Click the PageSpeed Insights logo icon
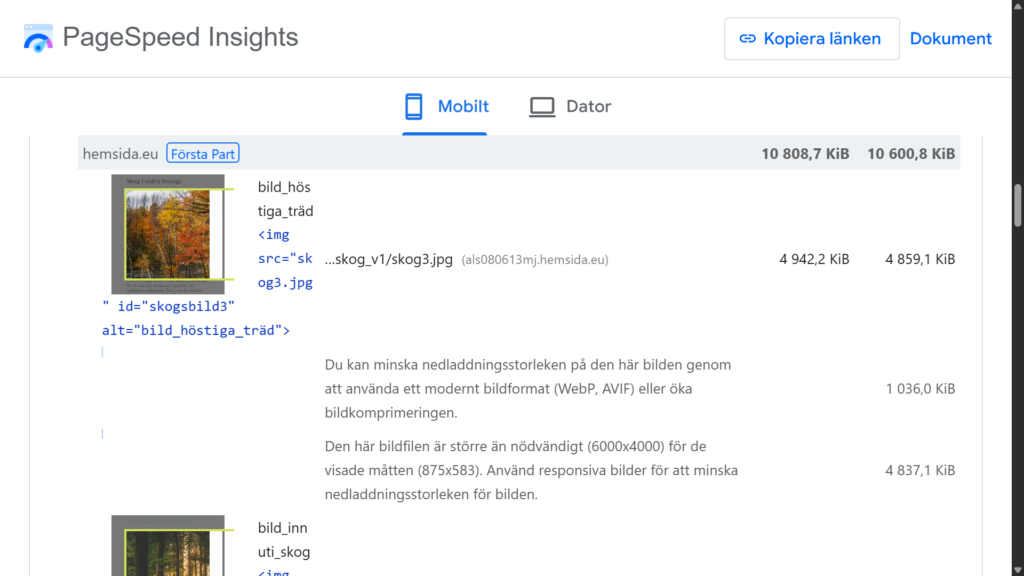 click(38, 39)
